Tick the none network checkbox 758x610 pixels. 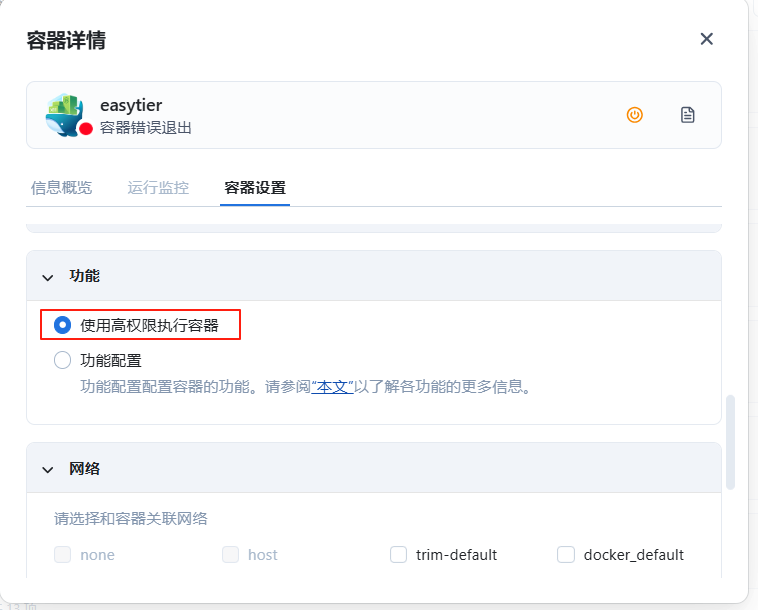[62, 554]
